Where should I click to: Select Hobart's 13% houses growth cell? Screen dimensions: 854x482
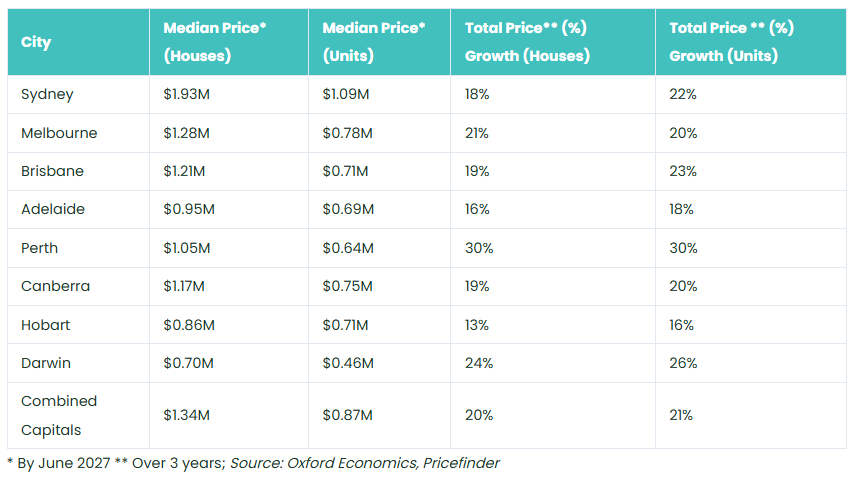[477, 325]
